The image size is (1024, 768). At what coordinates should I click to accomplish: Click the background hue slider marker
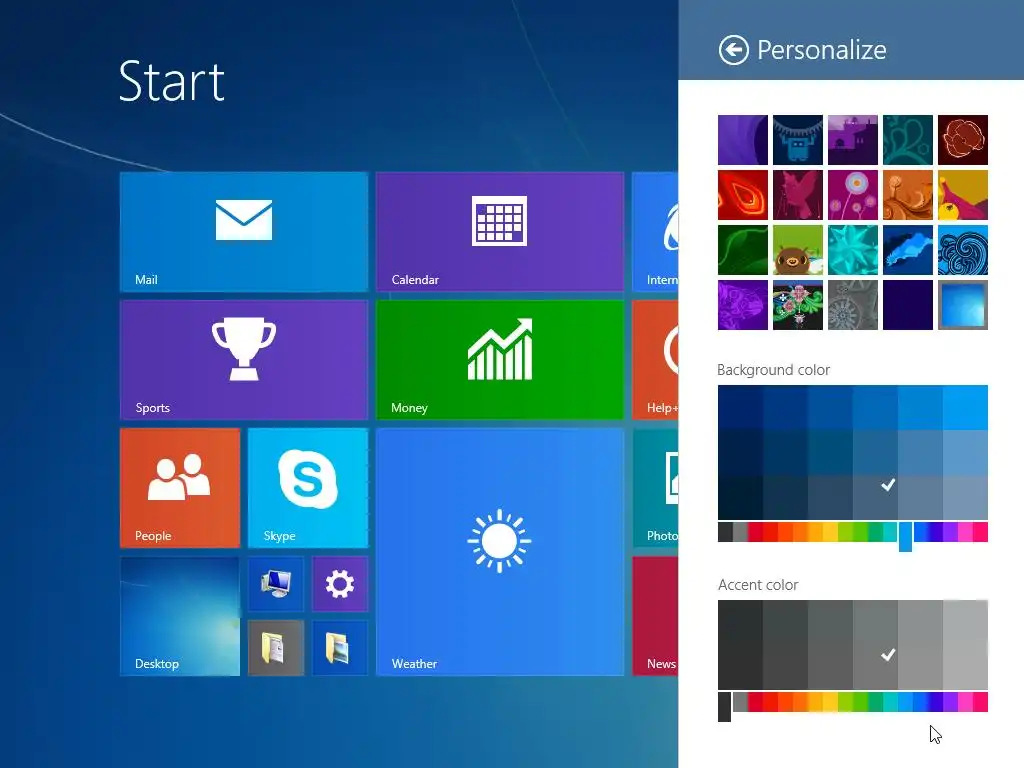905,537
